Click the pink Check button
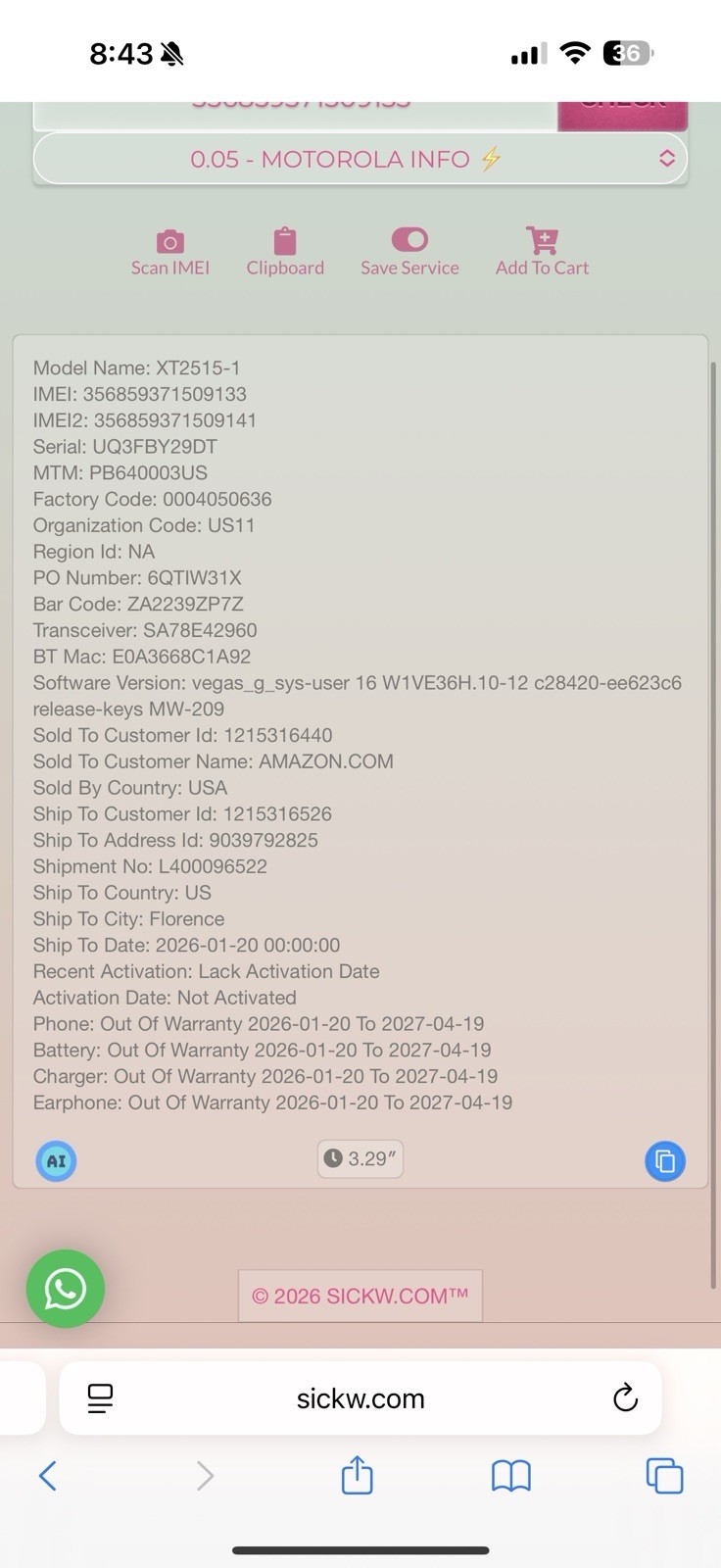This screenshot has height=1568, width=721. pos(622,114)
